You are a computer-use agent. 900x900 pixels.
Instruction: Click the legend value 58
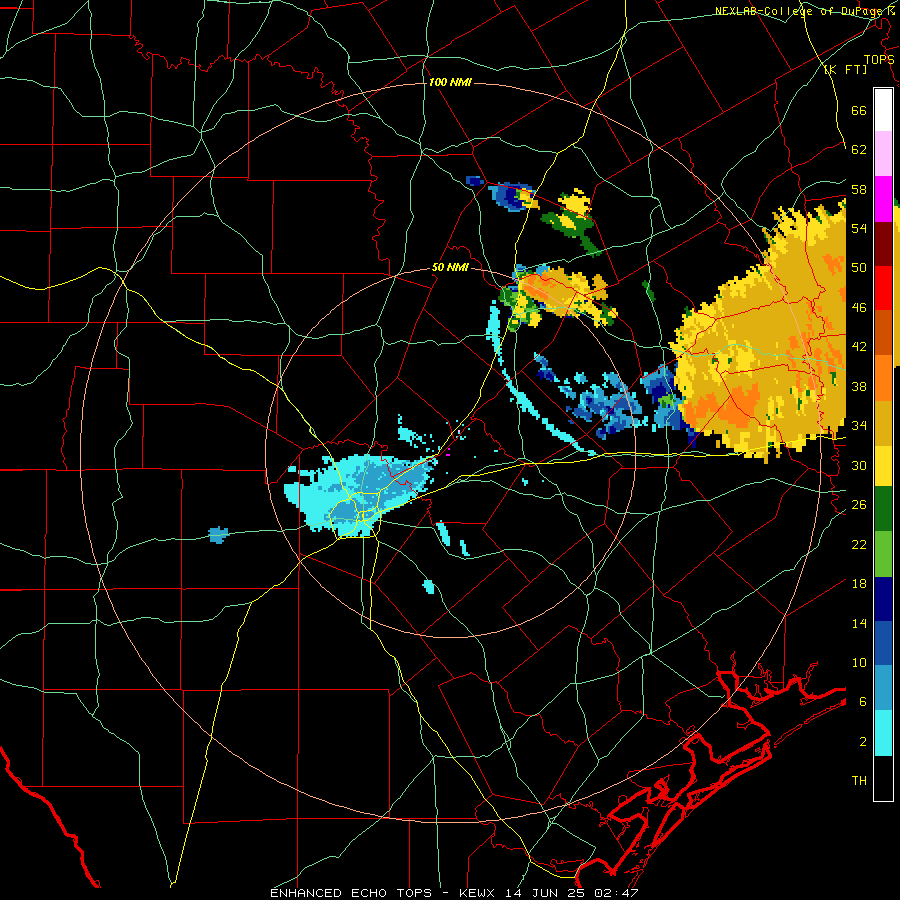coord(859,189)
